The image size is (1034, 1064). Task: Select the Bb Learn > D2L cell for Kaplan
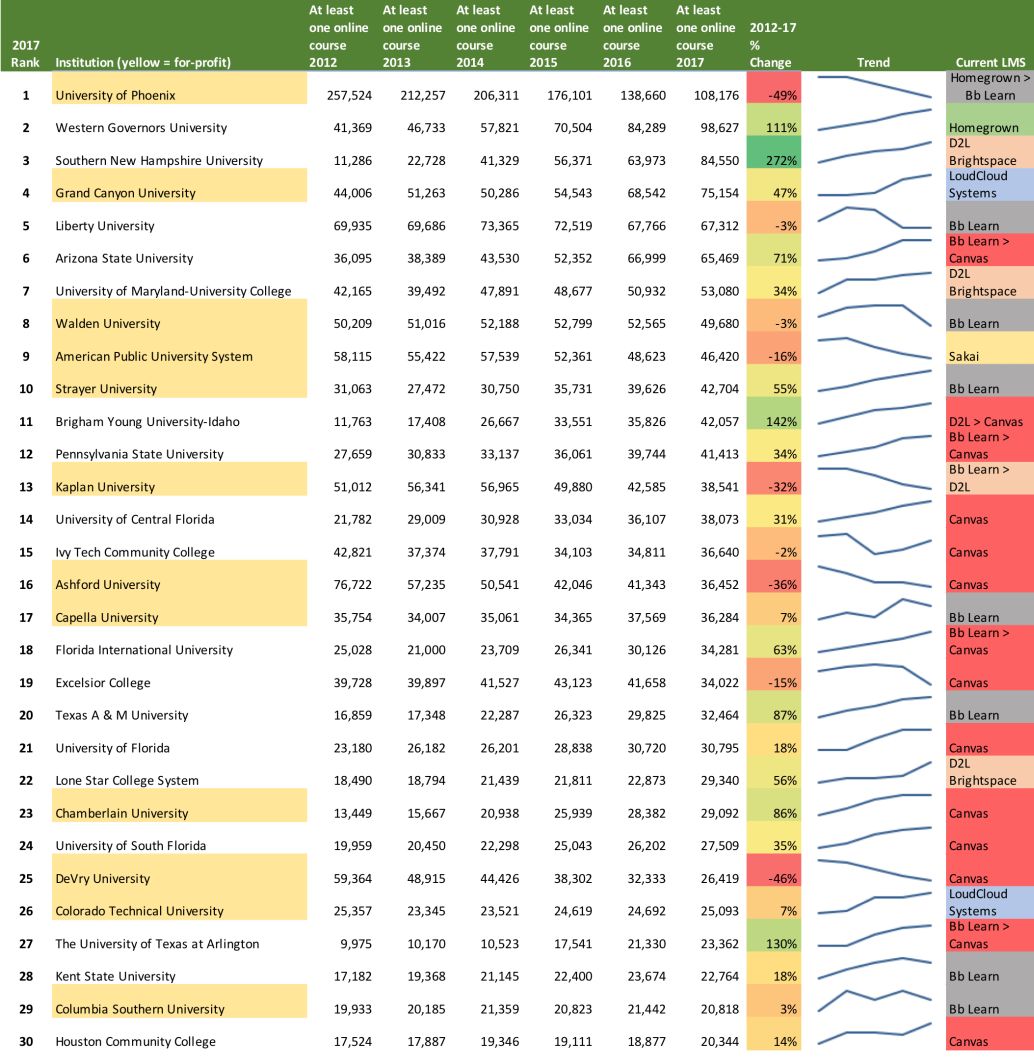pyautogui.click(x=990, y=479)
